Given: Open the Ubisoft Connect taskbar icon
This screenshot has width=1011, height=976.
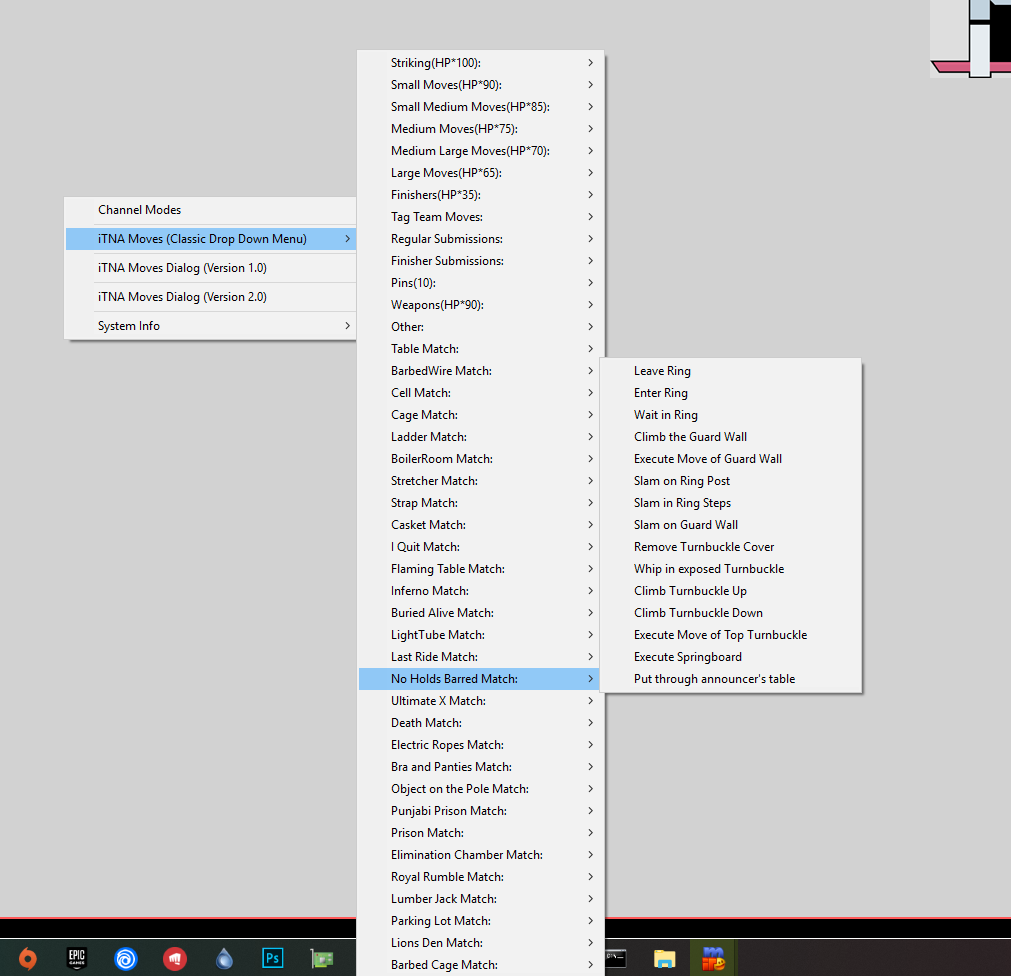Looking at the screenshot, I should coord(126,959).
